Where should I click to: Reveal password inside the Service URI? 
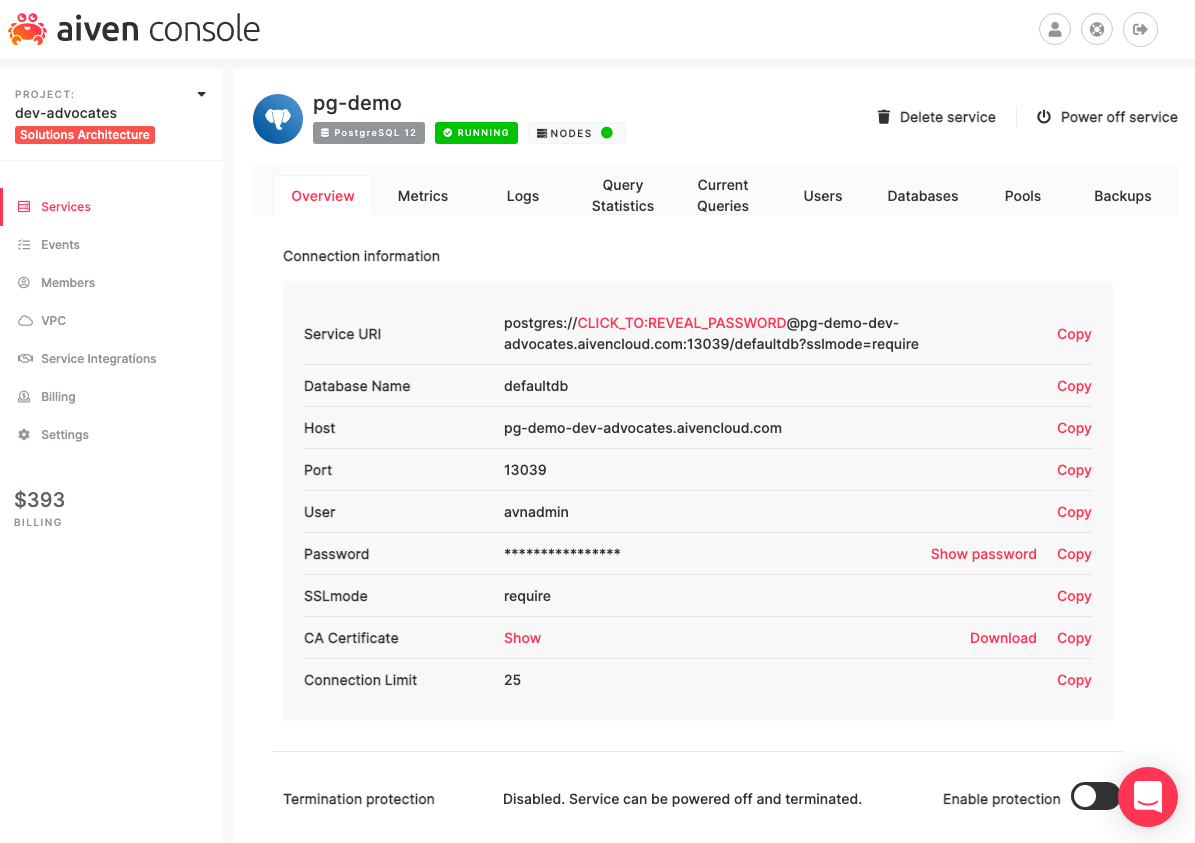(682, 323)
